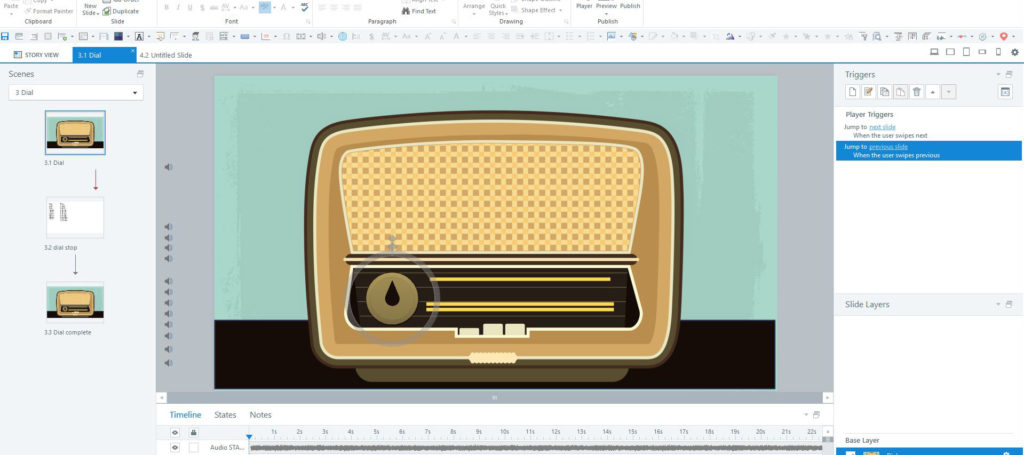Undock the Triggers panel
This screenshot has height=455, width=1024.
[1009, 74]
